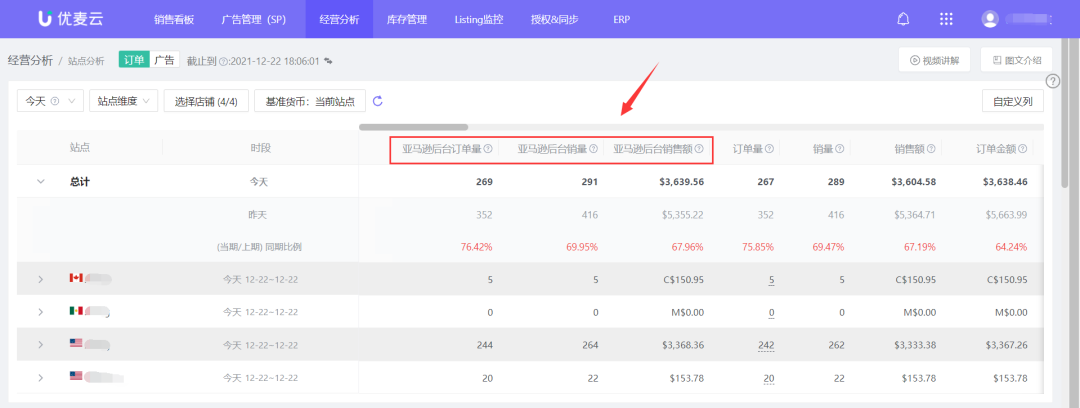Click the Mexico flag icon
Screen dimensions: 1080x408
click(76, 311)
